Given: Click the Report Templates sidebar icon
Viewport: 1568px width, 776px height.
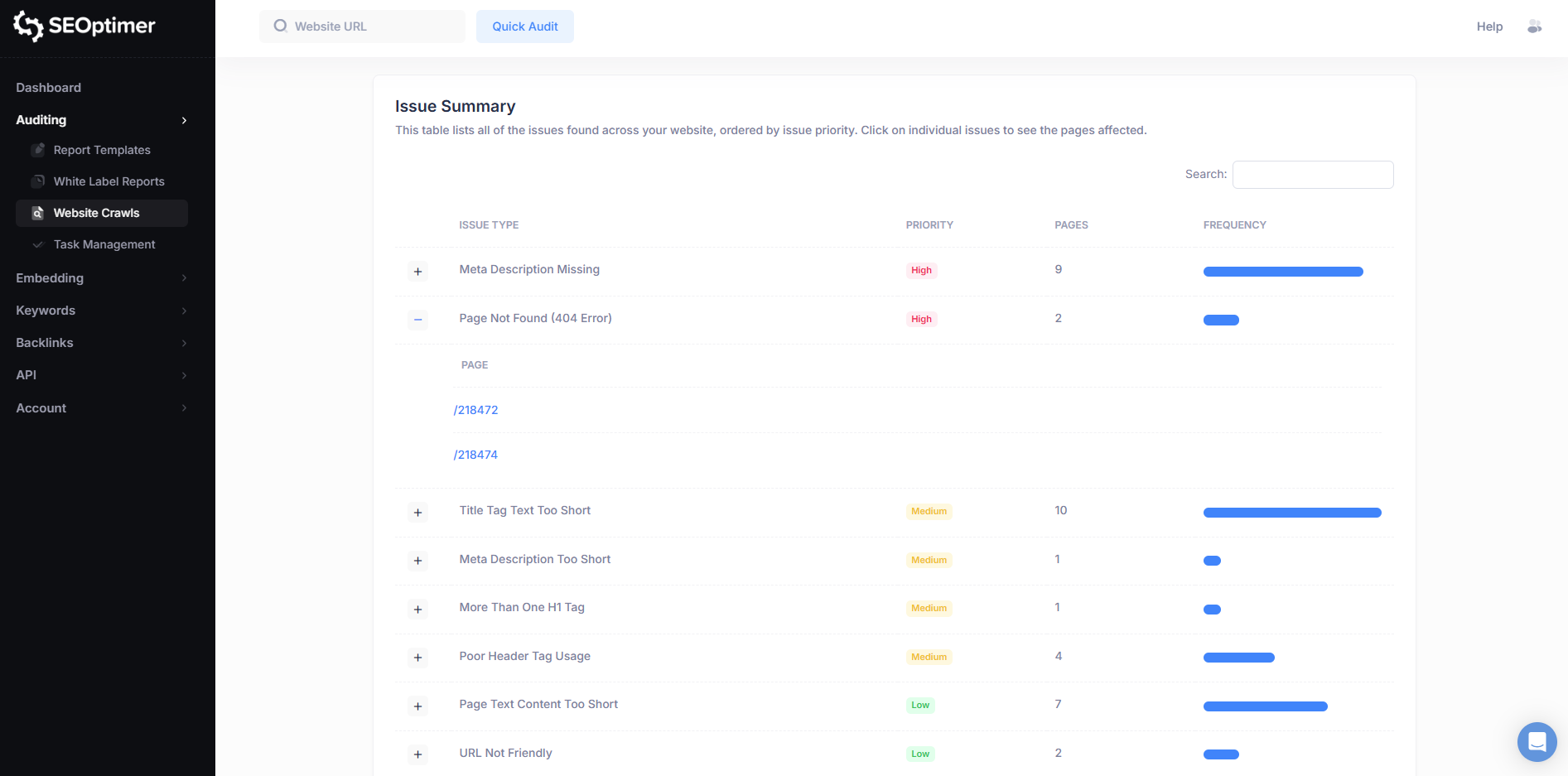Looking at the screenshot, I should click(x=38, y=150).
